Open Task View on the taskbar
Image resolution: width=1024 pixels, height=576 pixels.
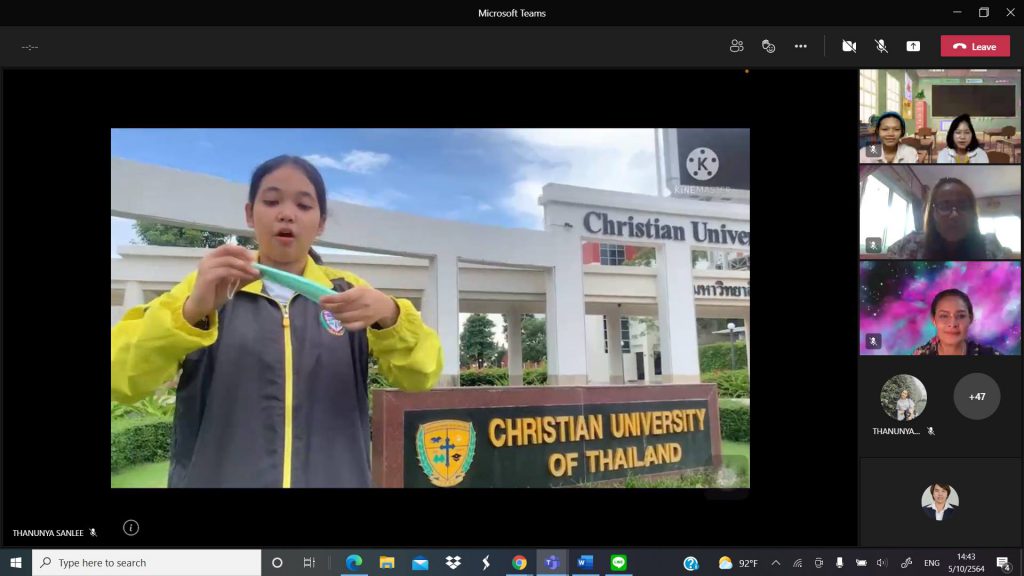pyautogui.click(x=309, y=562)
